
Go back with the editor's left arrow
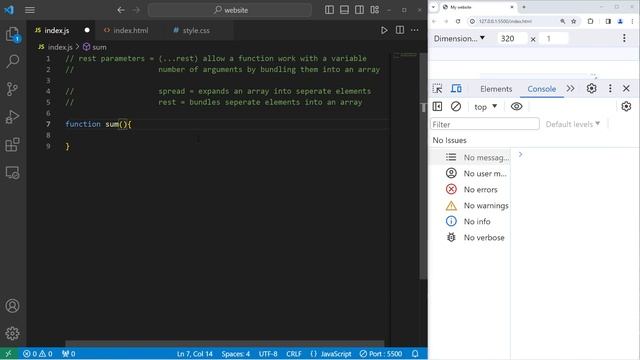(121, 10)
